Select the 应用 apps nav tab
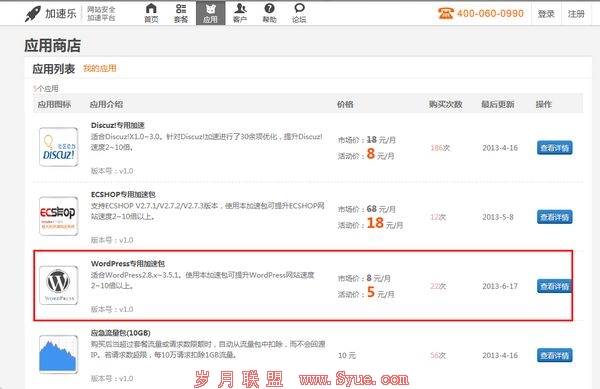The width and height of the screenshot is (600, 389). pyautogui.click(x=210, y=13)
